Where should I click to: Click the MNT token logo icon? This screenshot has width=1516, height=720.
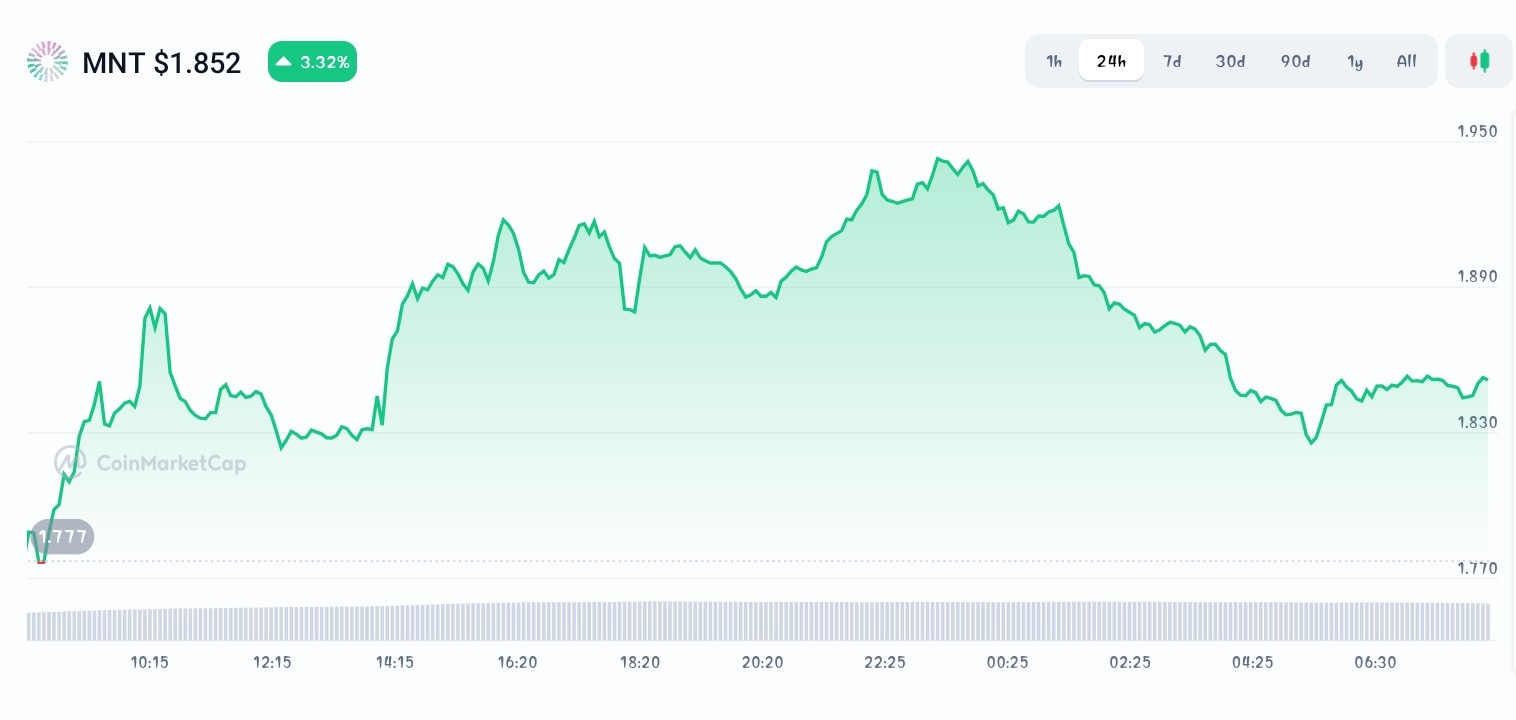[47, 62]
